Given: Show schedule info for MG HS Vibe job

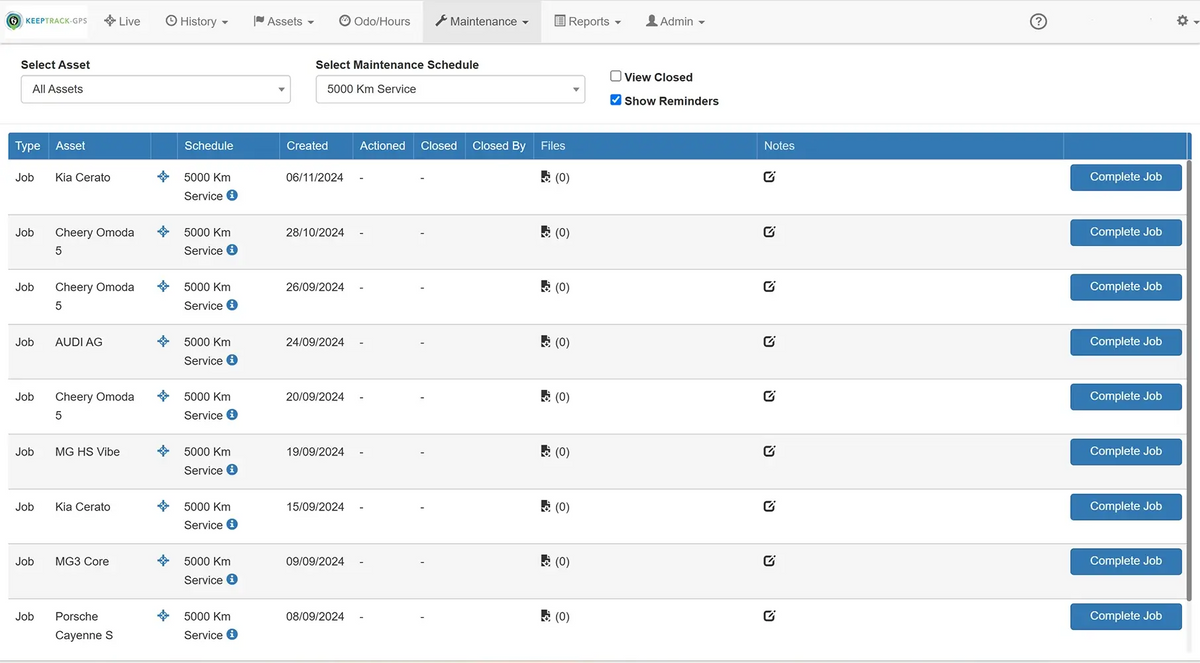Looking at the screenshot, I should pos(232,470).
